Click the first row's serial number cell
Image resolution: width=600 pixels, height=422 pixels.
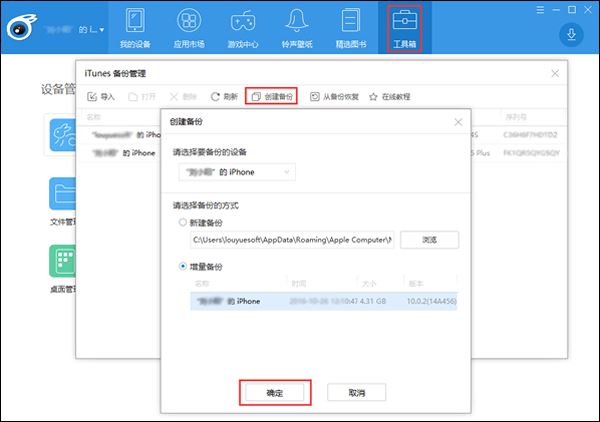530,135
